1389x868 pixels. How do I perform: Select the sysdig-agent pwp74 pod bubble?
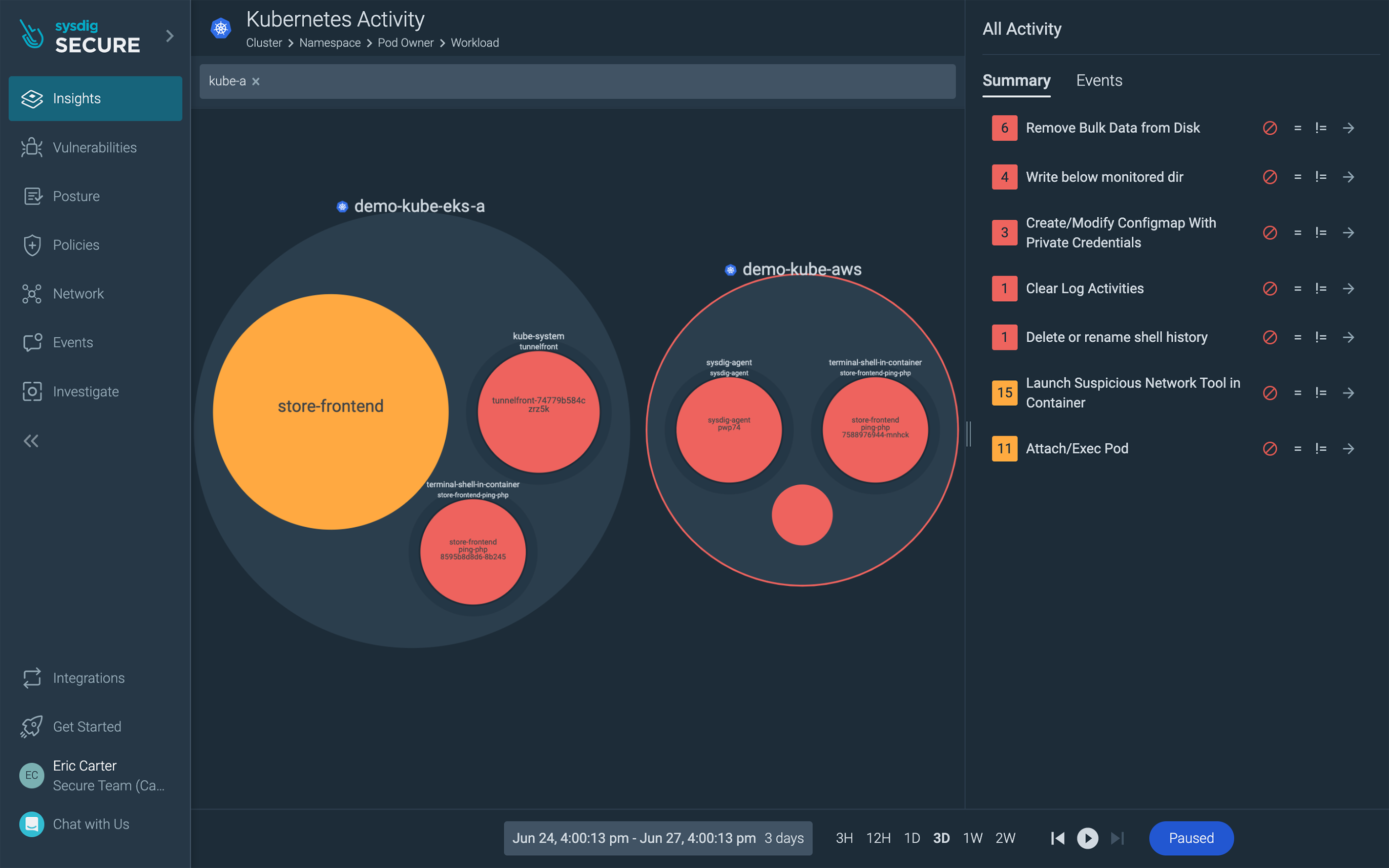pyautogui.click(x=729, y=430)
